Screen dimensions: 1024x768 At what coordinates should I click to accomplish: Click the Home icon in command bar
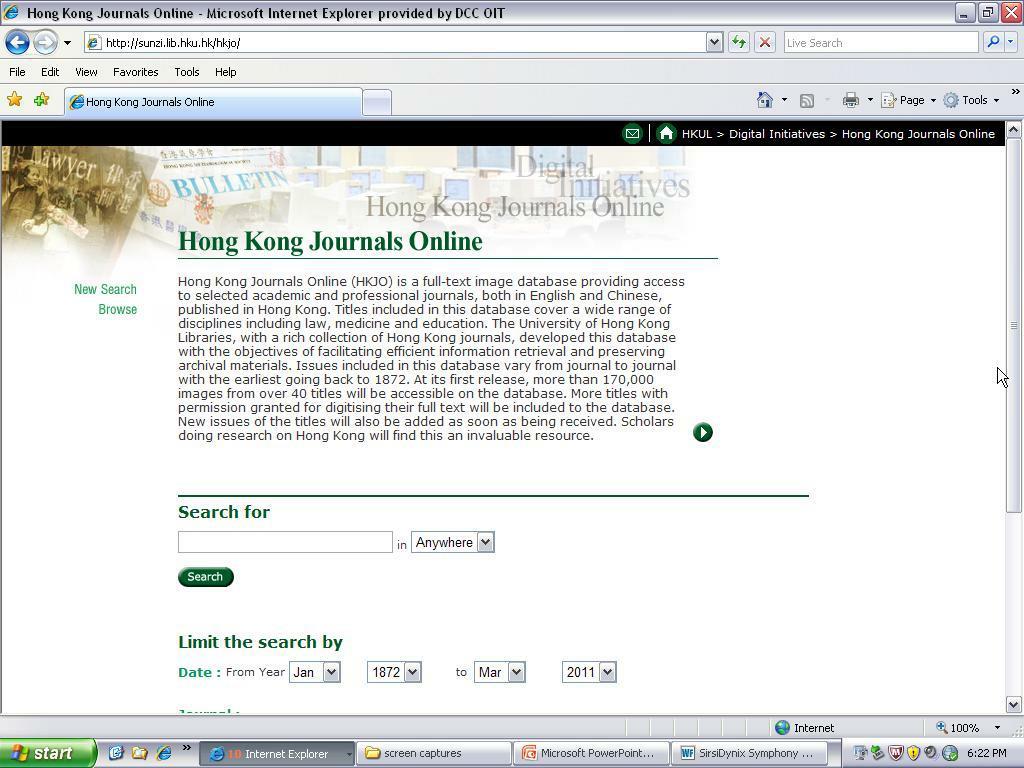[x=764, y=100]
